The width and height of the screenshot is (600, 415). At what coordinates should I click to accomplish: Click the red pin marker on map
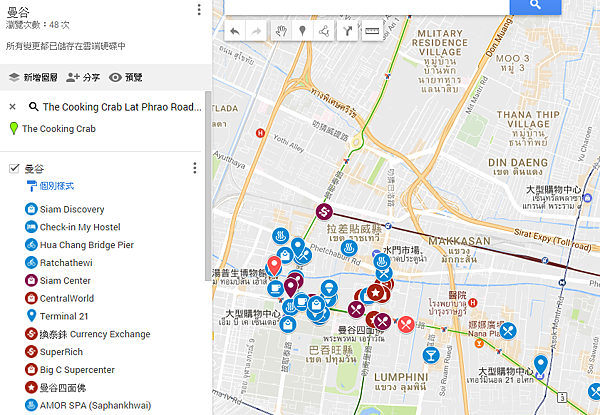(274, 266)
